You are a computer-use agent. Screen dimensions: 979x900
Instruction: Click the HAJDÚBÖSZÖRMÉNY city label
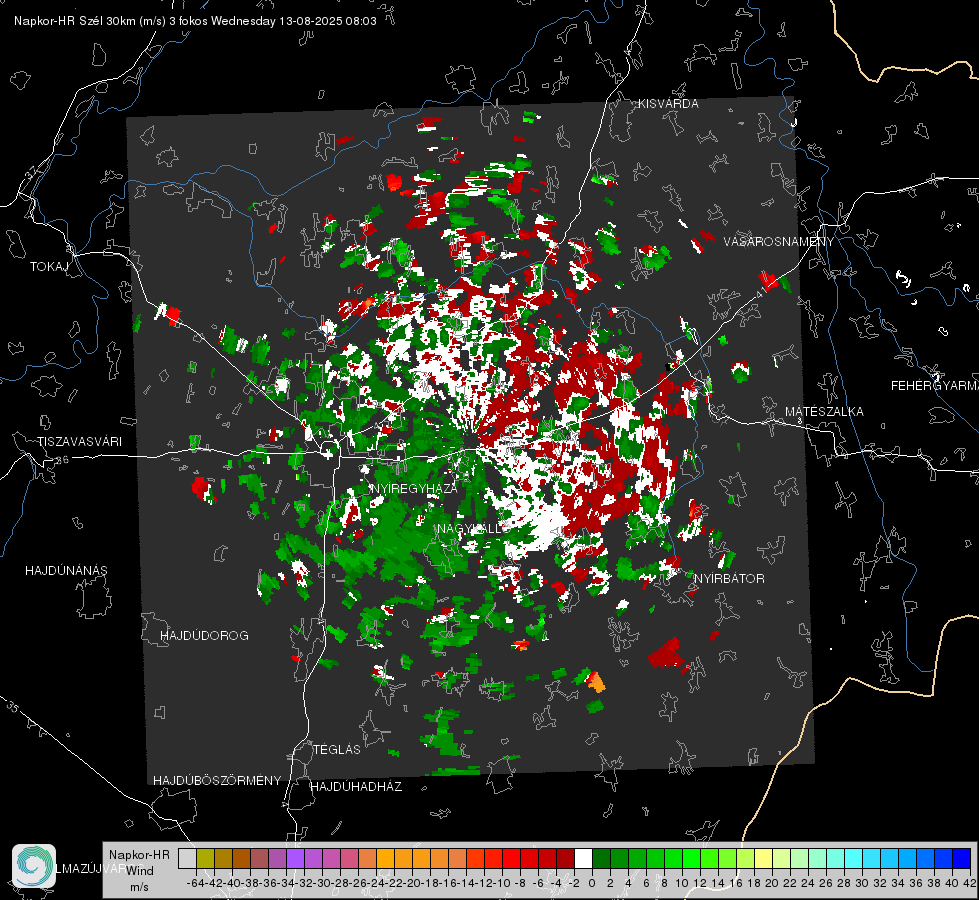217,781
